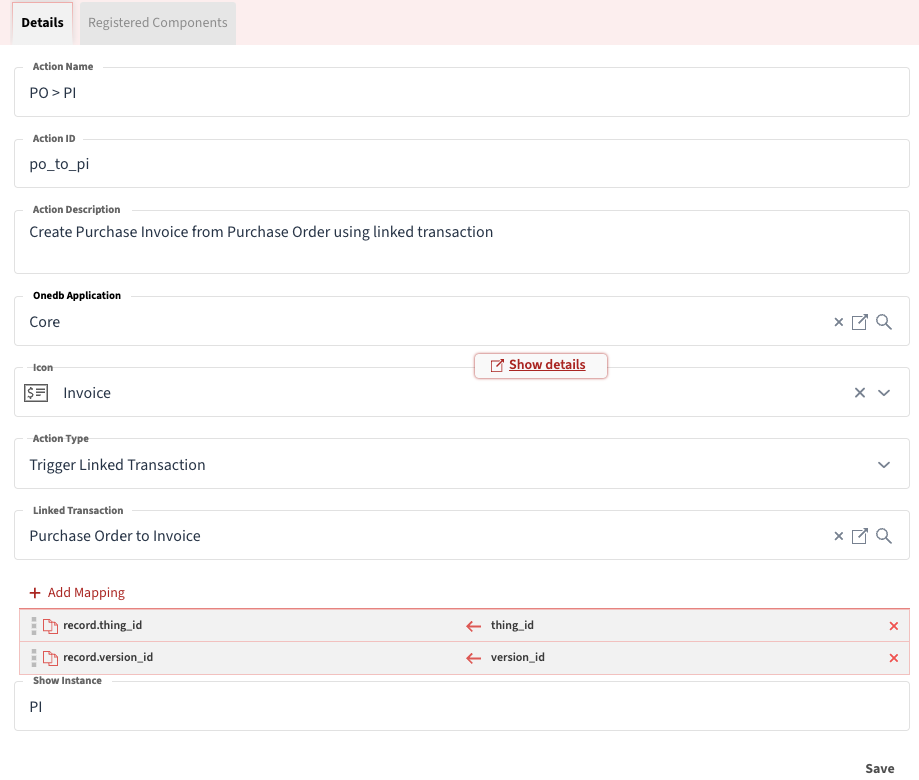Clear the Core Onedb Application selection
The height and width of the screenshot is (780, 919).
click(838, 322)
